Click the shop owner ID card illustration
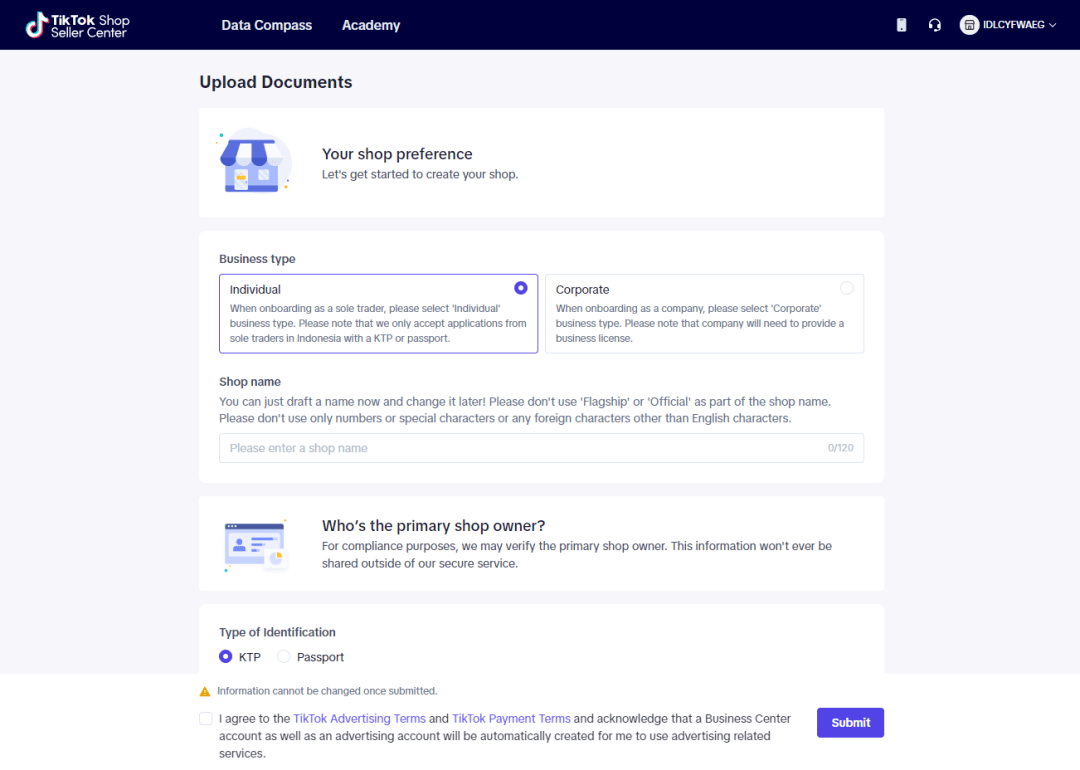The image size is (1080, 770). coord(255,545)
